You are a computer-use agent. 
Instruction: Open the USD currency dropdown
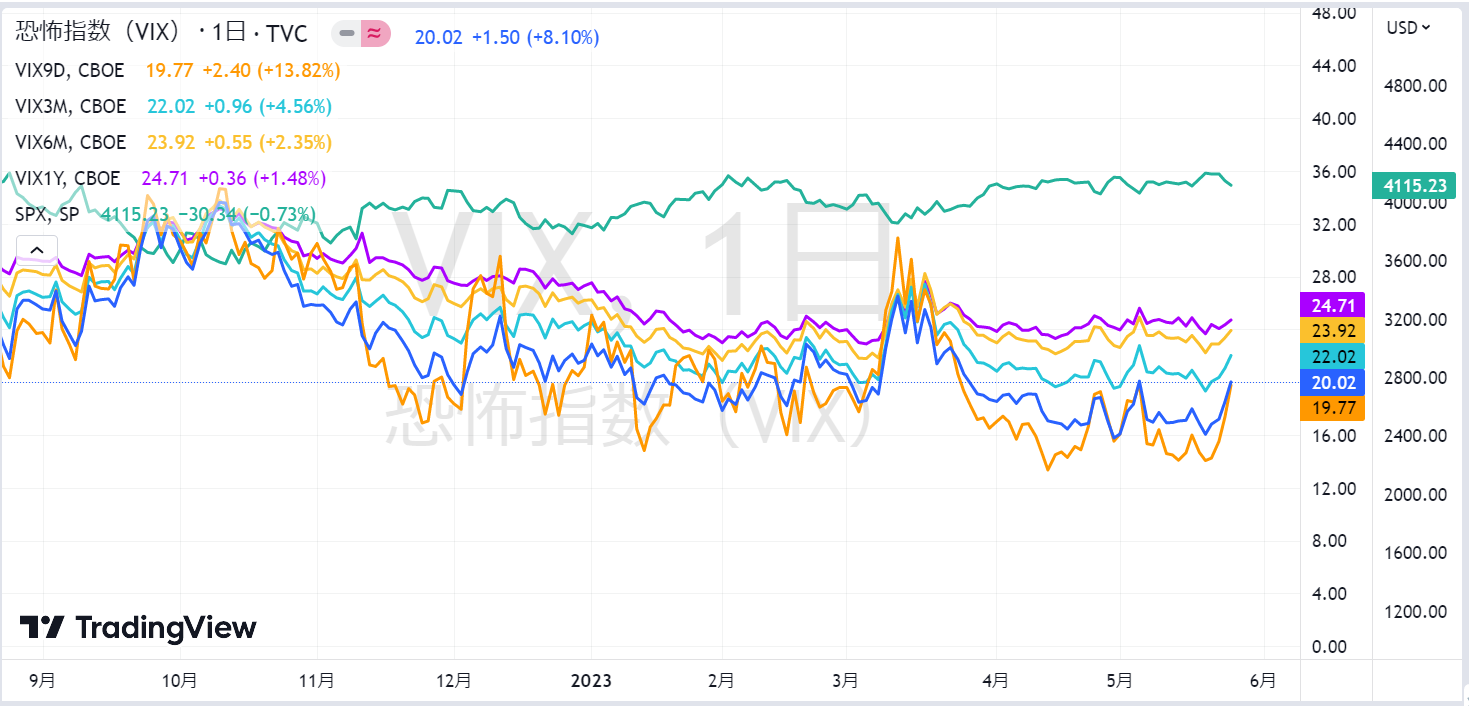click(x=1408, y=28)
